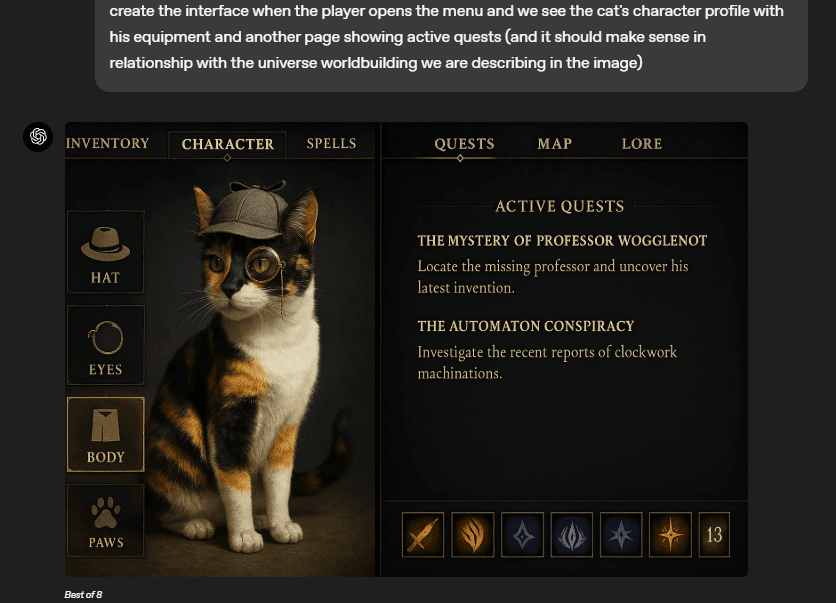Activate the sword ability icon
The height and width of the screenshot is (603, 836).
(423, 535)
